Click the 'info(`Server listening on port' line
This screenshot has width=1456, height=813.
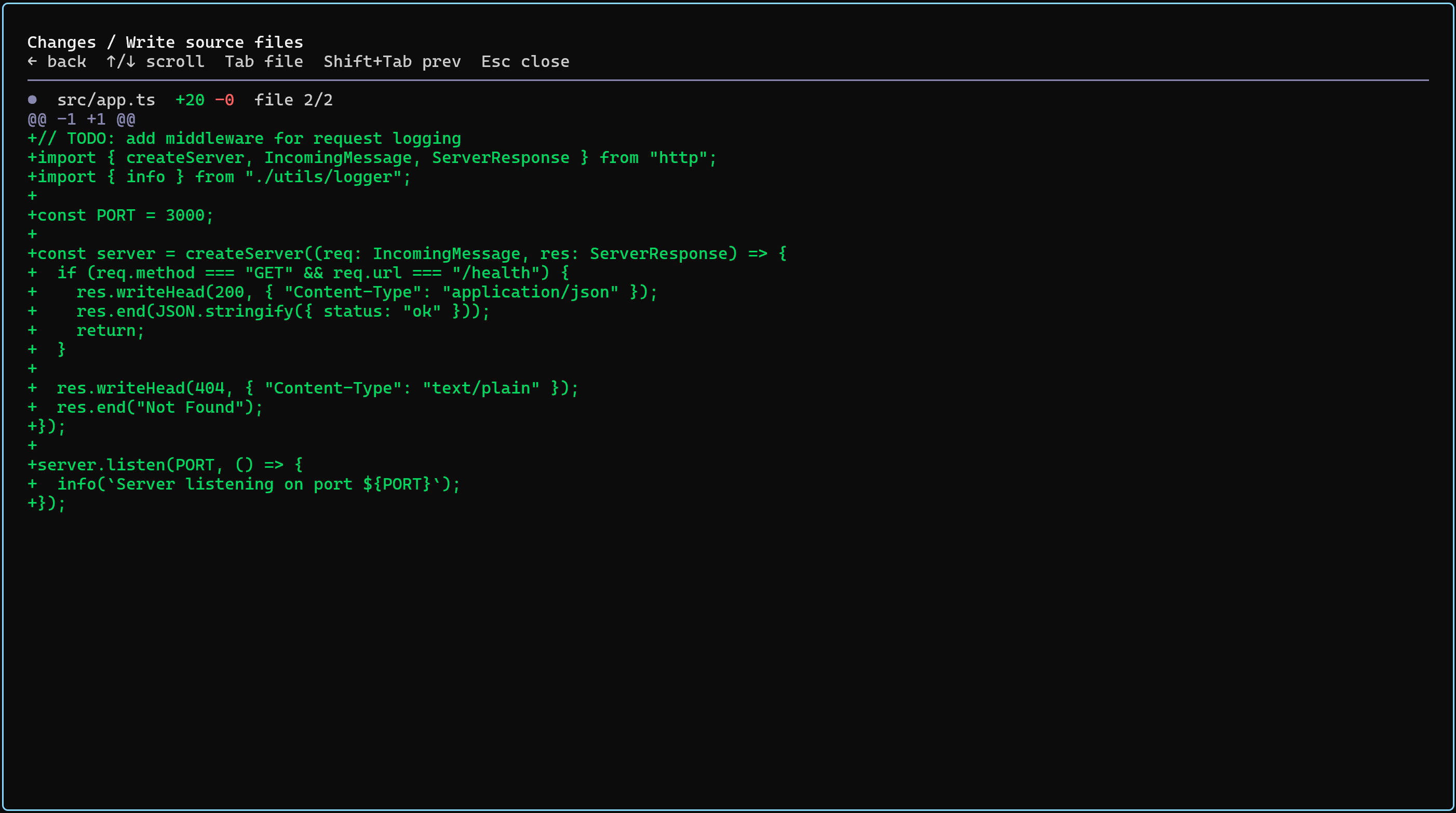tap(244, 484)
